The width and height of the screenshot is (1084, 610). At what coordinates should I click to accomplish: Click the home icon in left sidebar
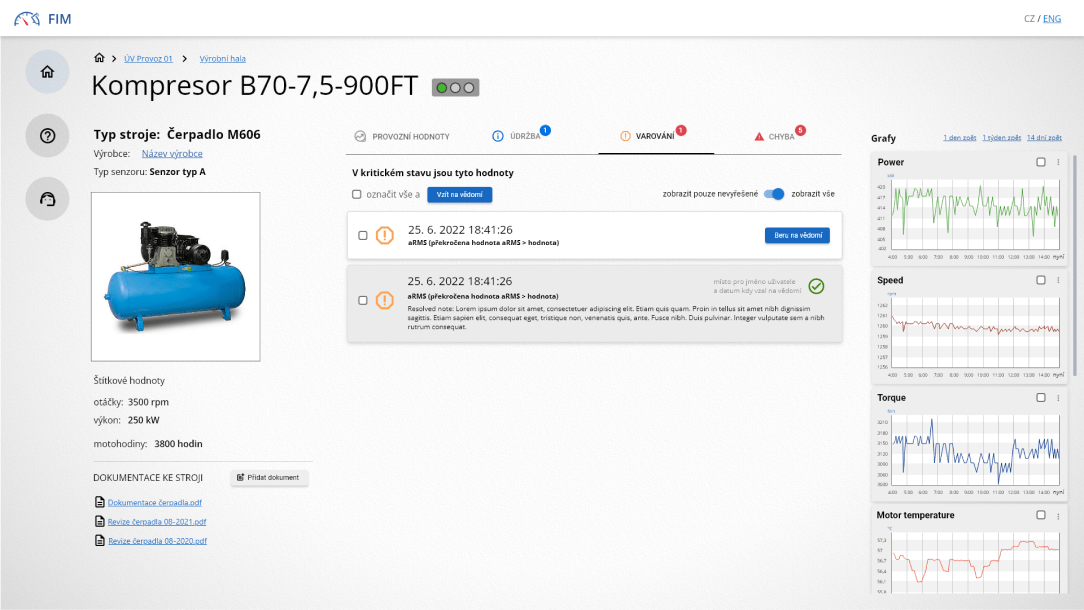click(47, 72)
